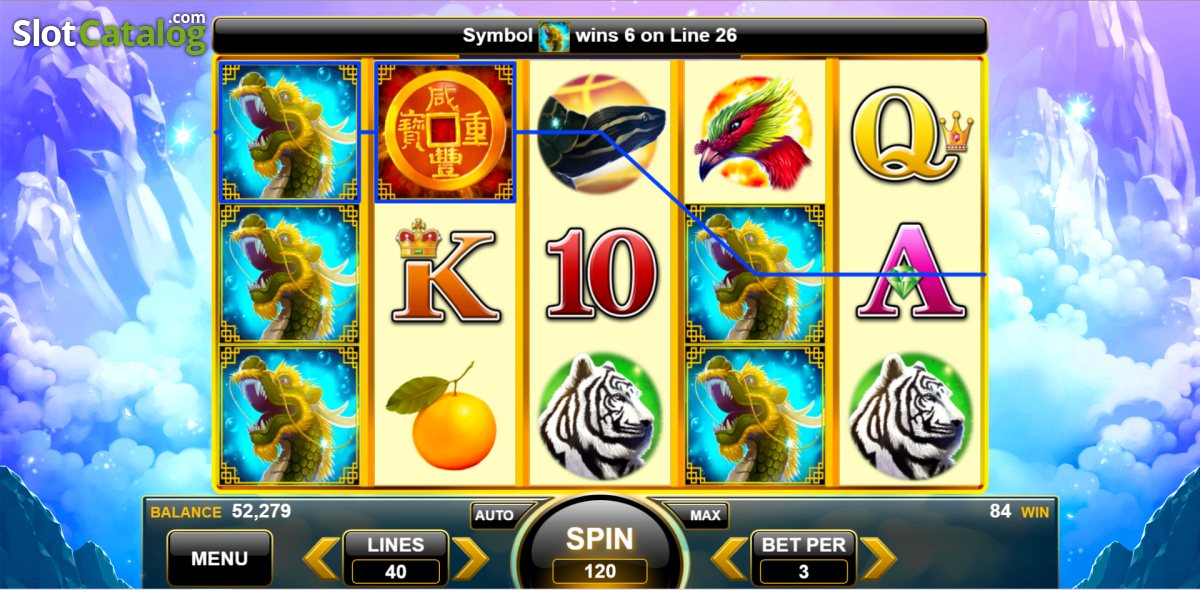Decrease the number of lines
The image size is (1200, 590).
(x=322, y=559)
